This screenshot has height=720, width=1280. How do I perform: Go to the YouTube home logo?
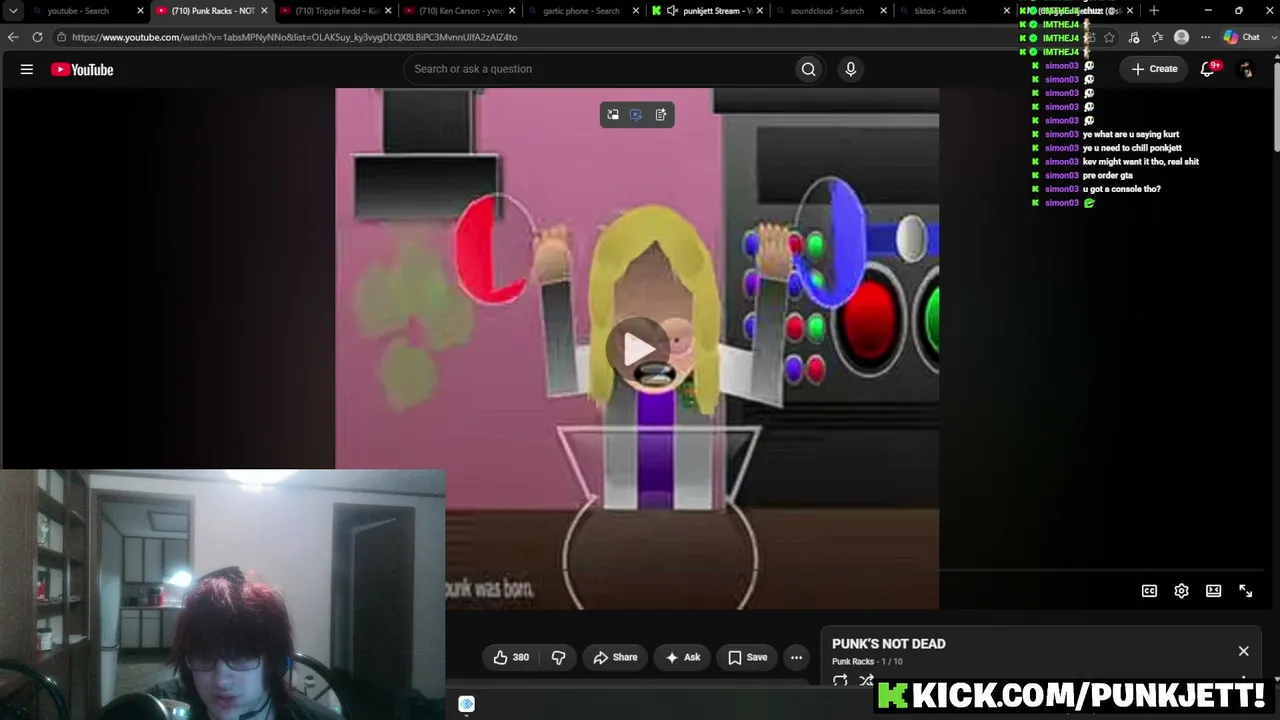pyautogui.click(x=82, y=70)
